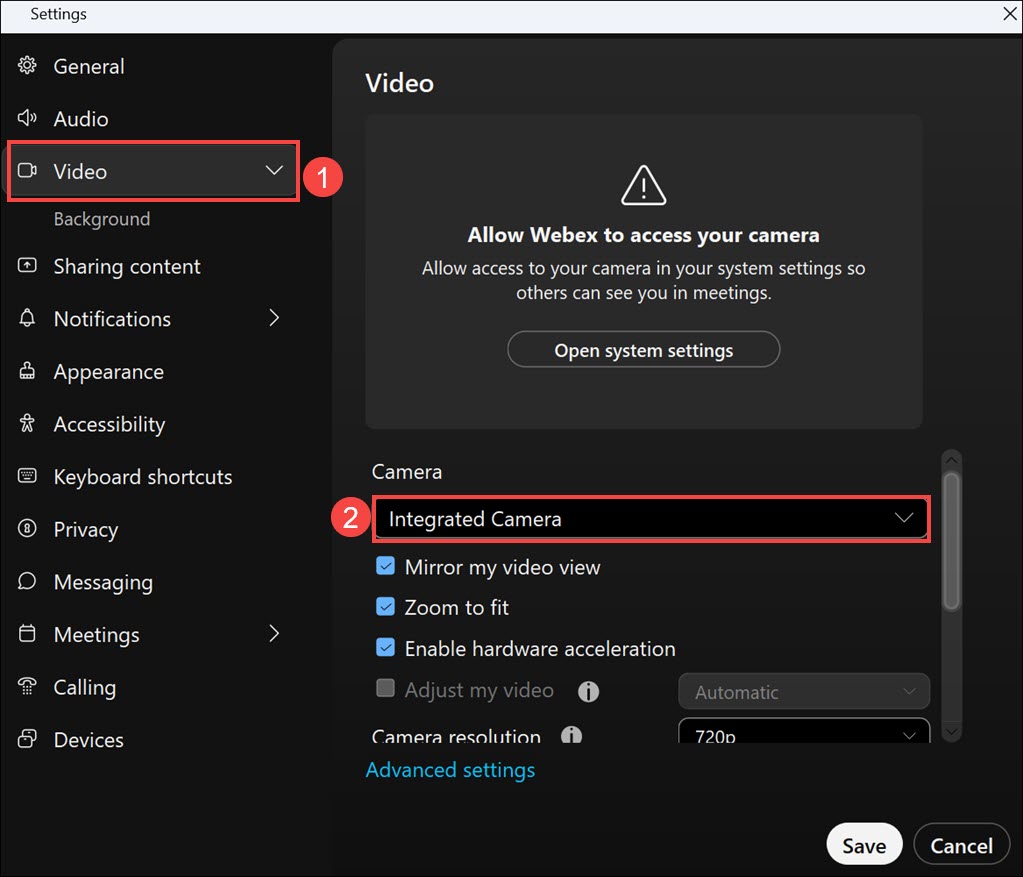Select Background under Video
Image resolution: width=1023 pixels, height=877 pixels.
point(102,219)
